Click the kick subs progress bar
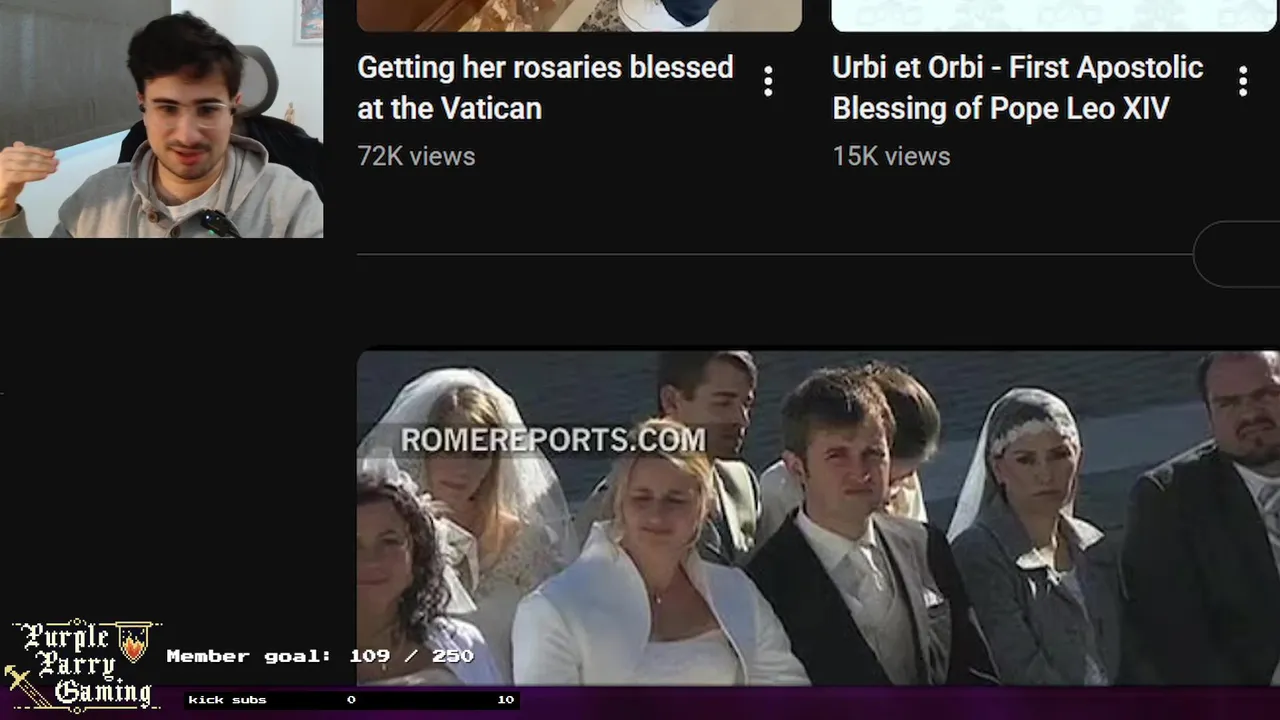 [x=351, y=700]
